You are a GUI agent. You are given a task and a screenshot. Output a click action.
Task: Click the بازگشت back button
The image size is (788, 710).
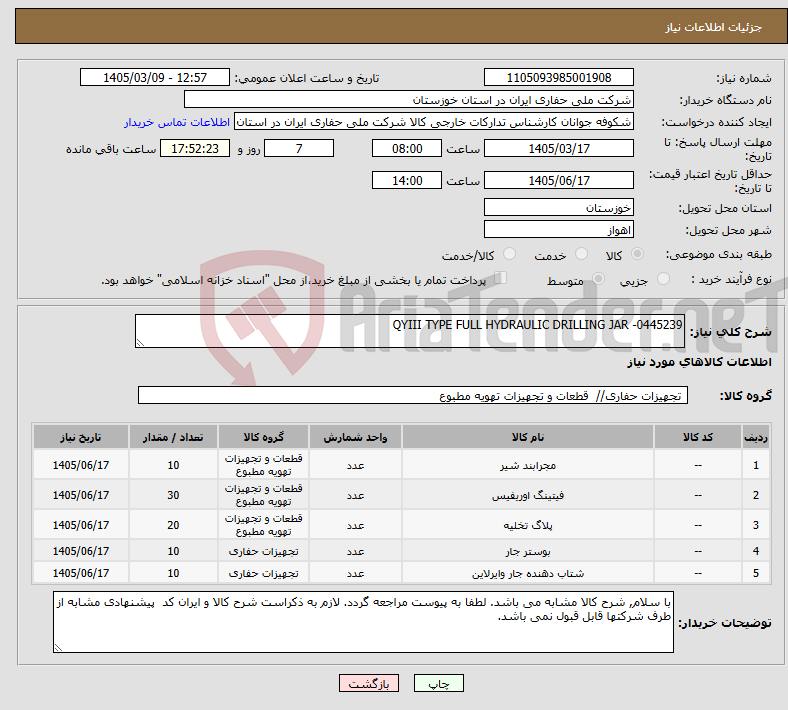[369, 683]
